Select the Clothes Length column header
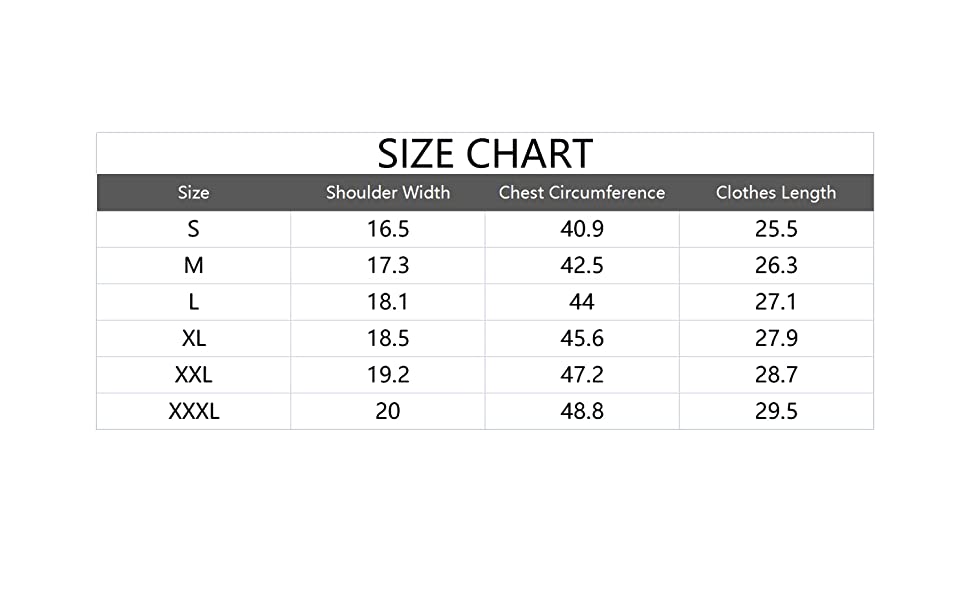 coord(776,193)
